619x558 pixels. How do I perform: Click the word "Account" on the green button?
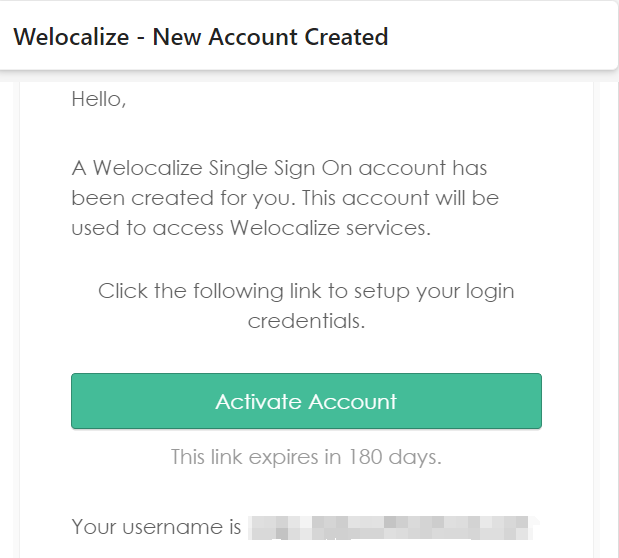click(352, 401)
